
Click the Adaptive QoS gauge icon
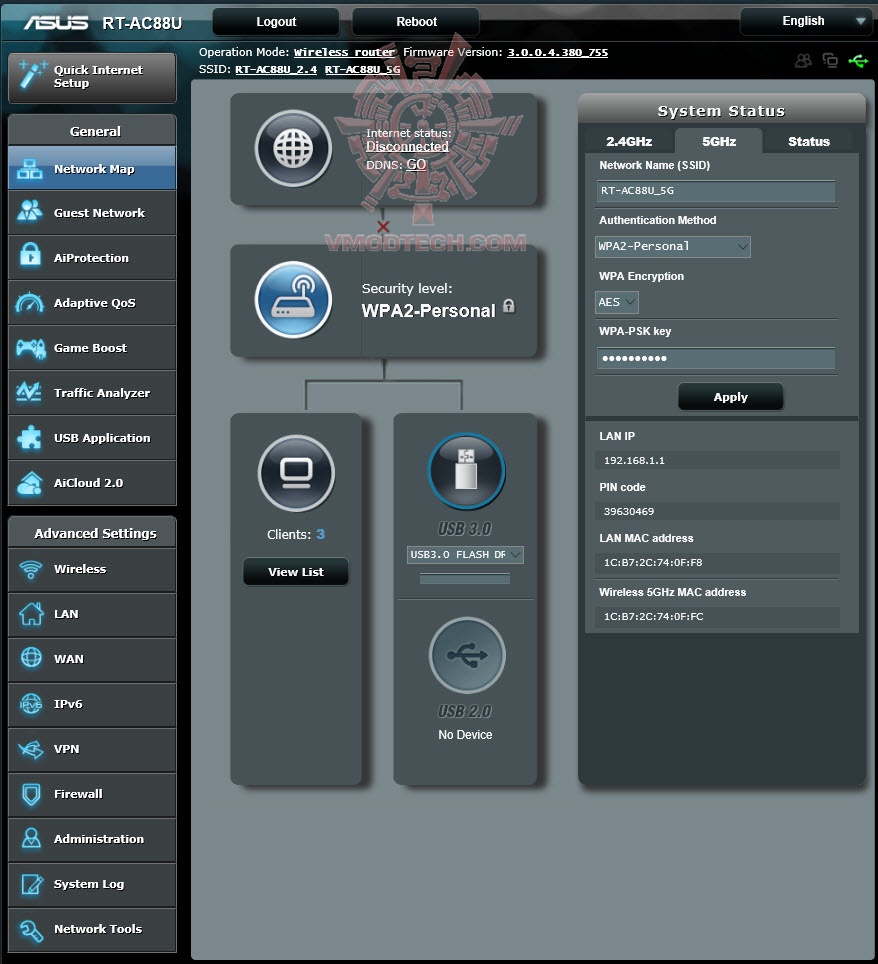[x=30, y=302]
